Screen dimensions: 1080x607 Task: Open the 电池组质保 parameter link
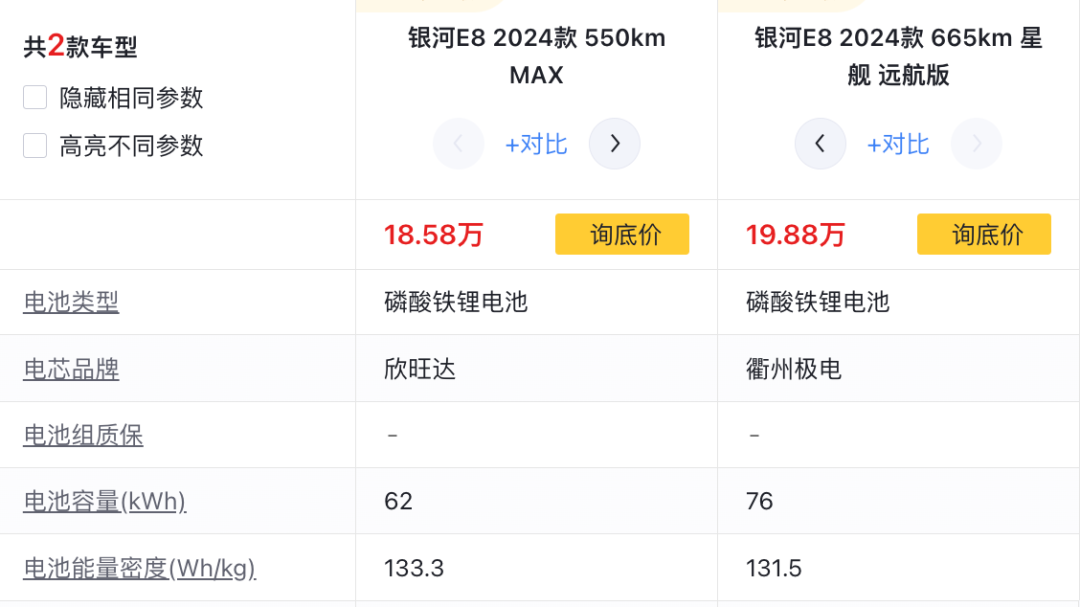(83, 435)
